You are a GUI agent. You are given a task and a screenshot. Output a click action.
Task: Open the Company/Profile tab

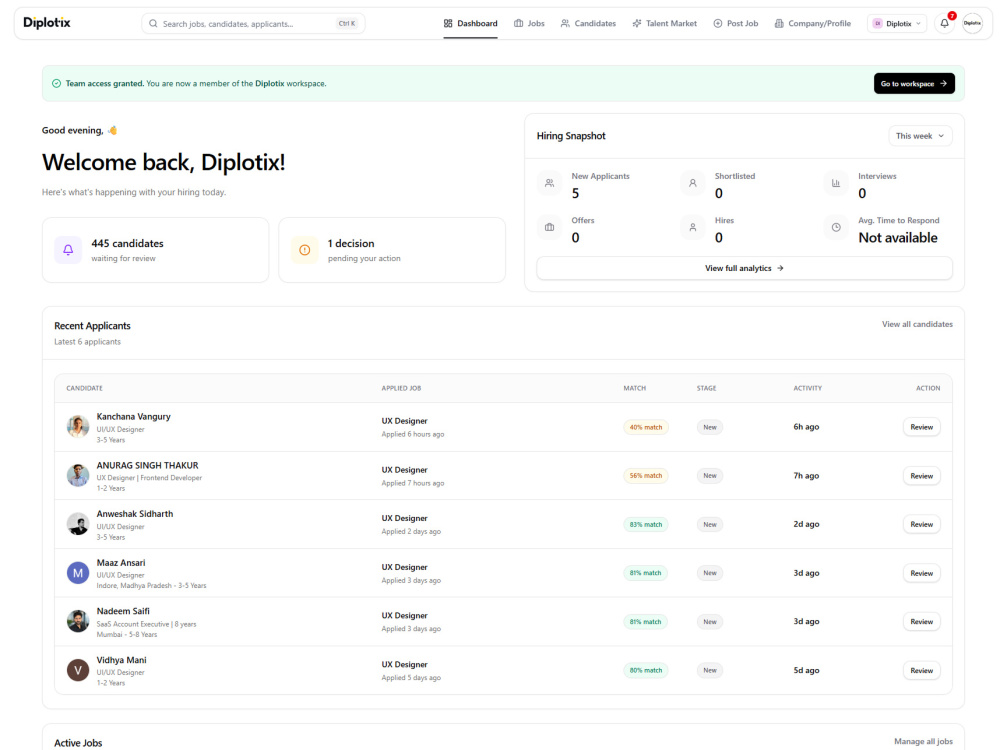(x=812, y=24)
